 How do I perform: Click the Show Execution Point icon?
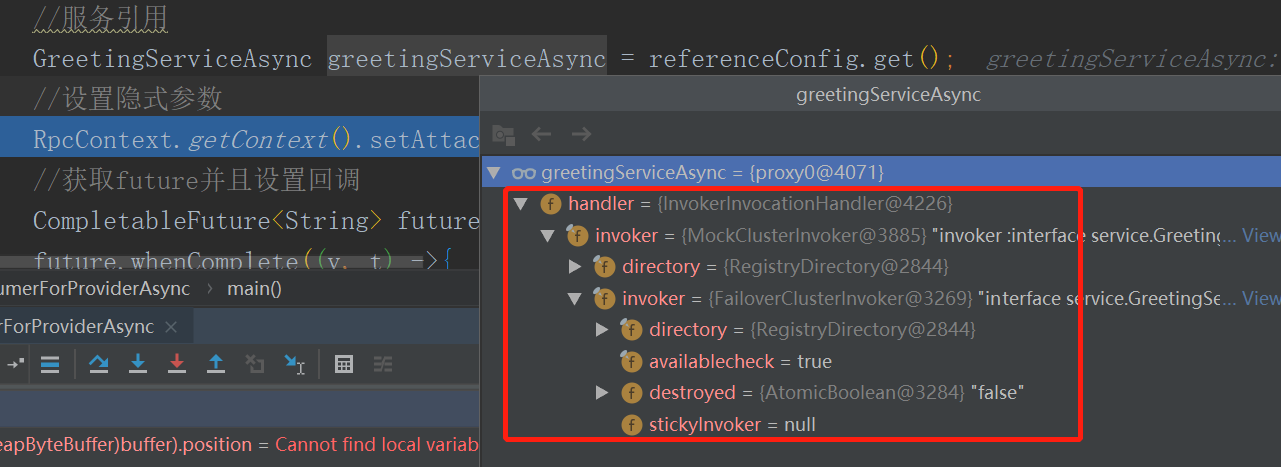(49, 364)
